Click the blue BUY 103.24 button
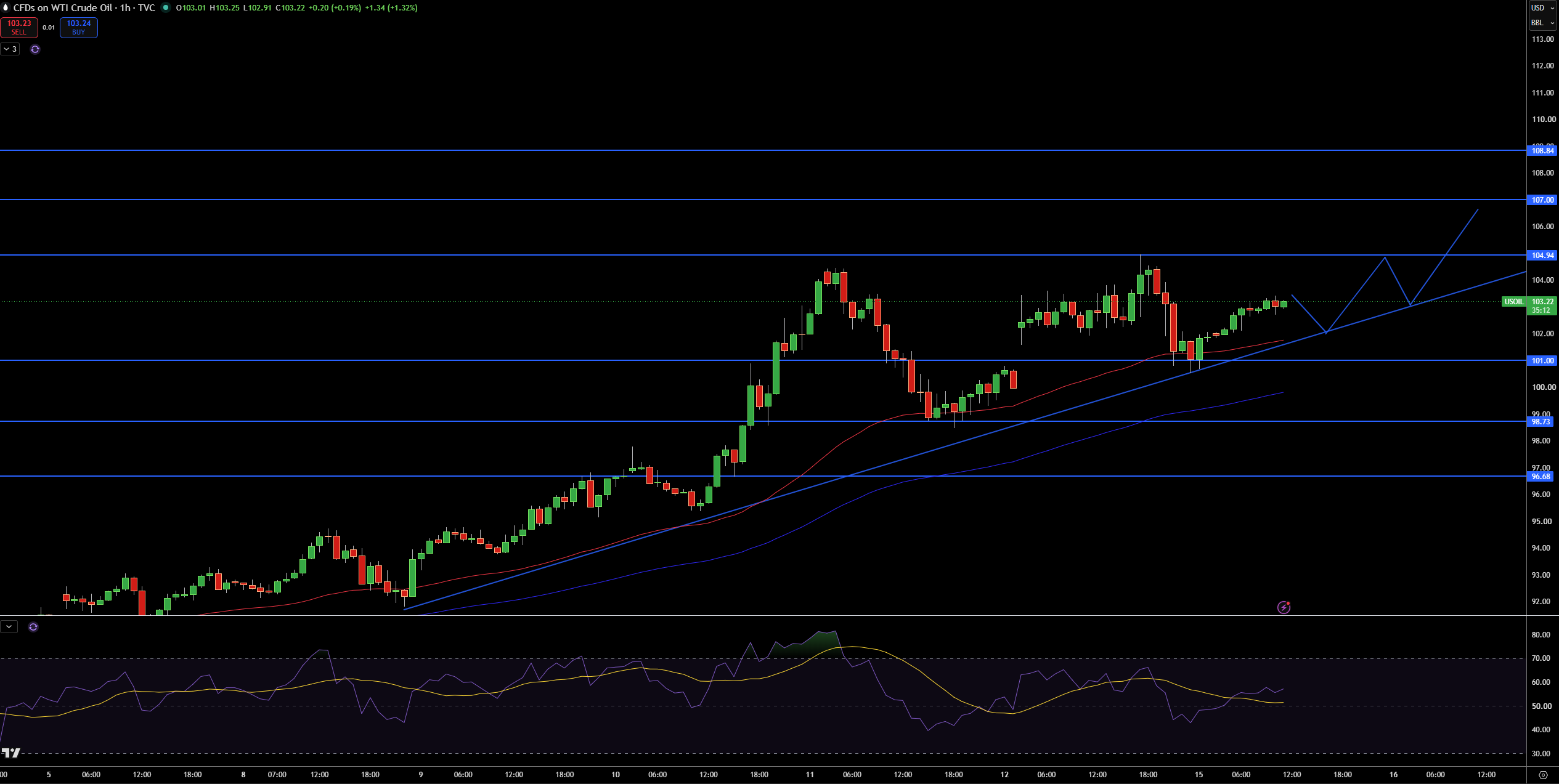This screenshot has height=784, width=1559. point(79,28)
